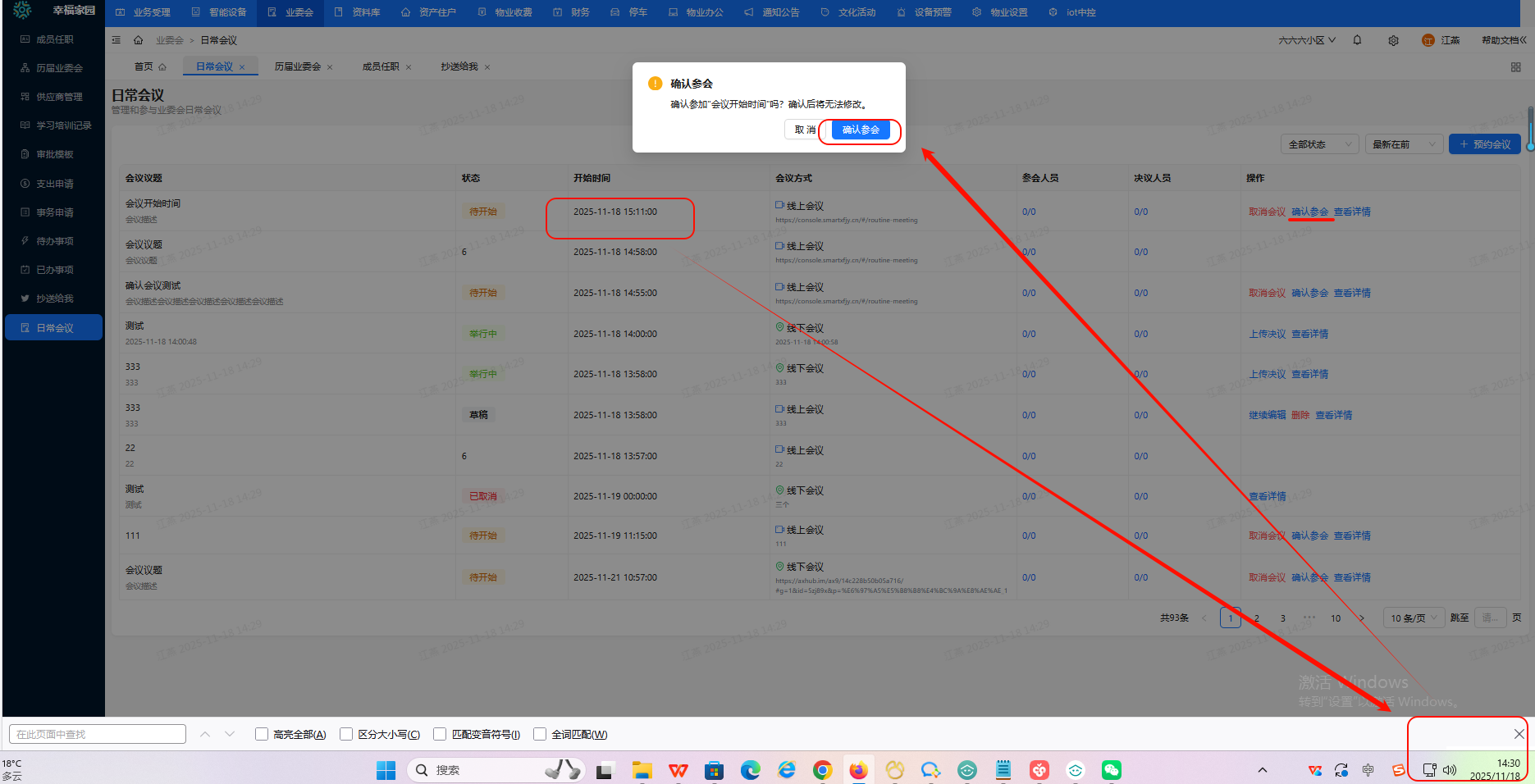Image resolution: width=1535 pixels, height=784 pixels.
Task: Go to previous find match arrow
Action: click(205, 734)
